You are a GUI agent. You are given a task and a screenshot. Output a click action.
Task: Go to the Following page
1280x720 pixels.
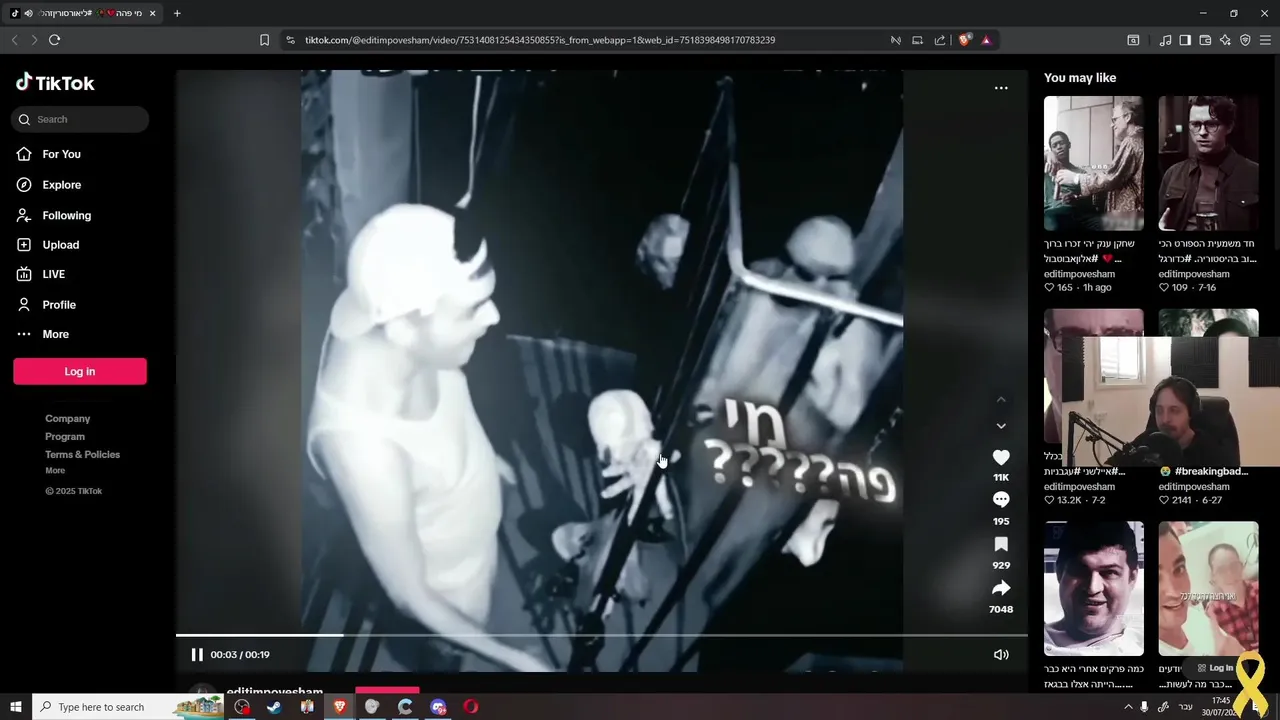pyautogui.click(x=53, y=215)
